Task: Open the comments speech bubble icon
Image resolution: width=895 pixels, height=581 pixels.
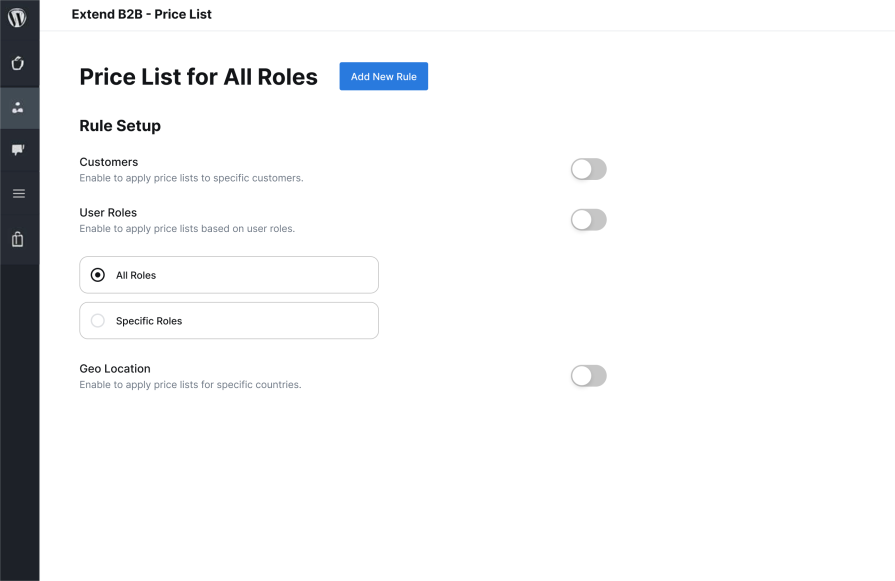Action: (x=18, y=150)
